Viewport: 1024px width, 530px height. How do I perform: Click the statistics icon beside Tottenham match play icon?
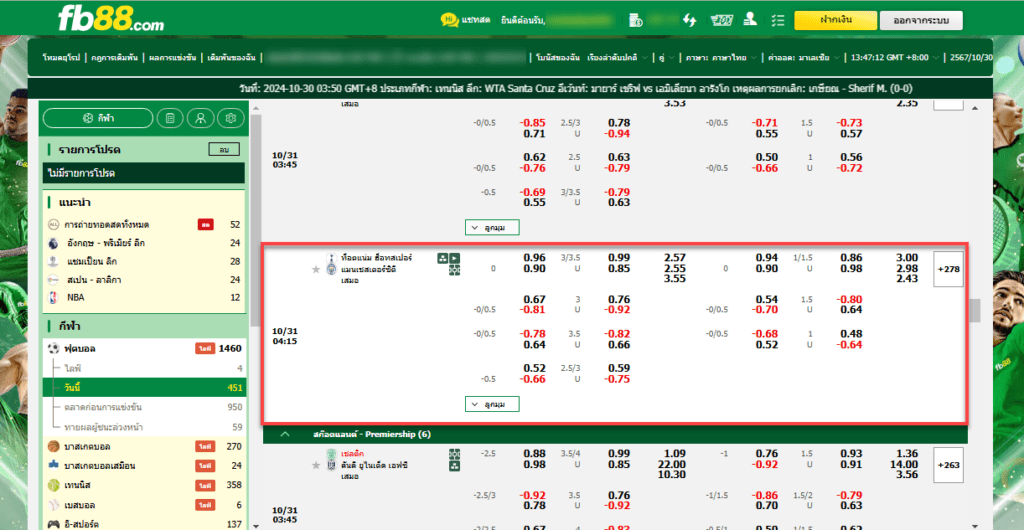click(443, 258)
